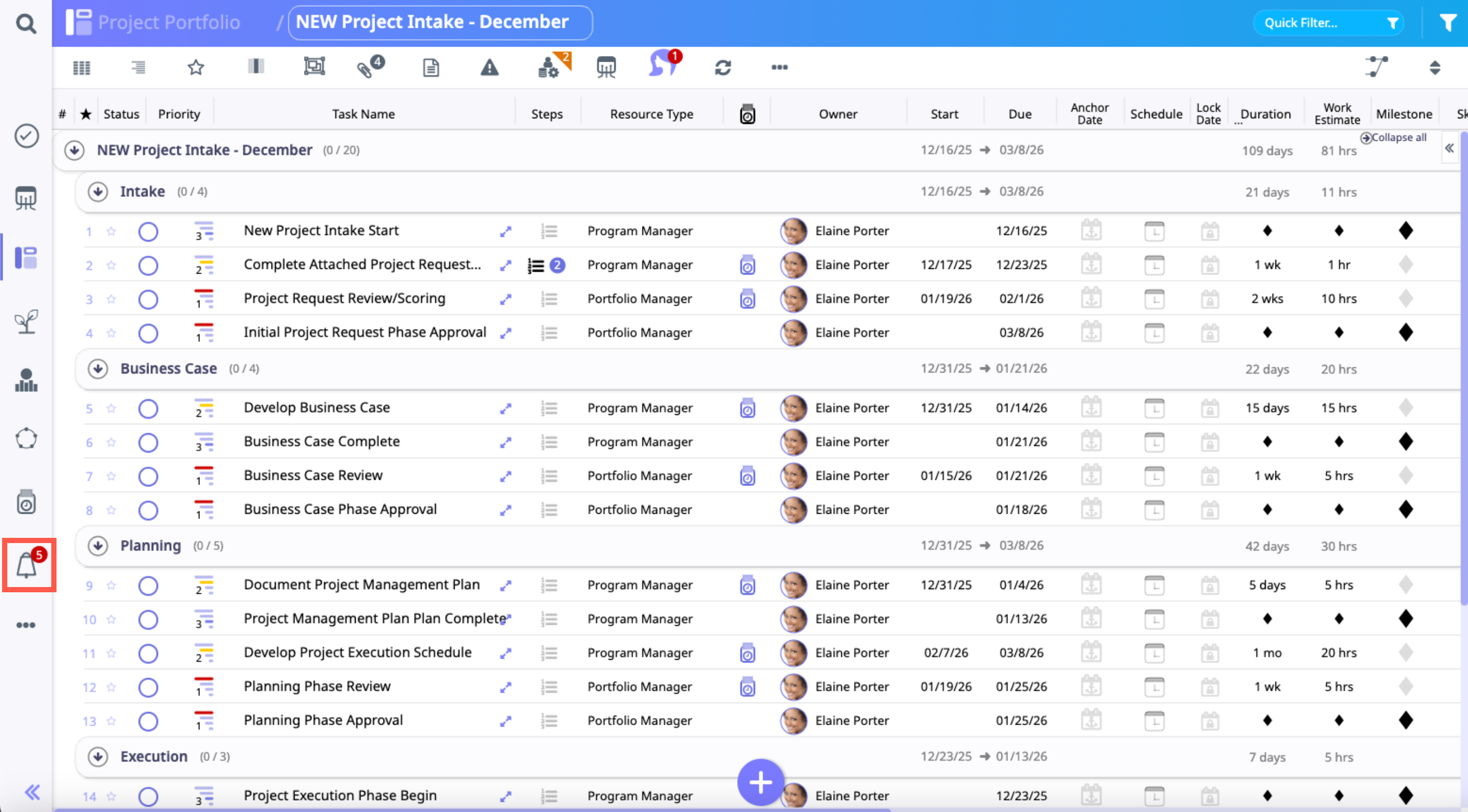Click the blue plus add button
This screenshot has height=812, width=1468.
(x=760, y=783)
